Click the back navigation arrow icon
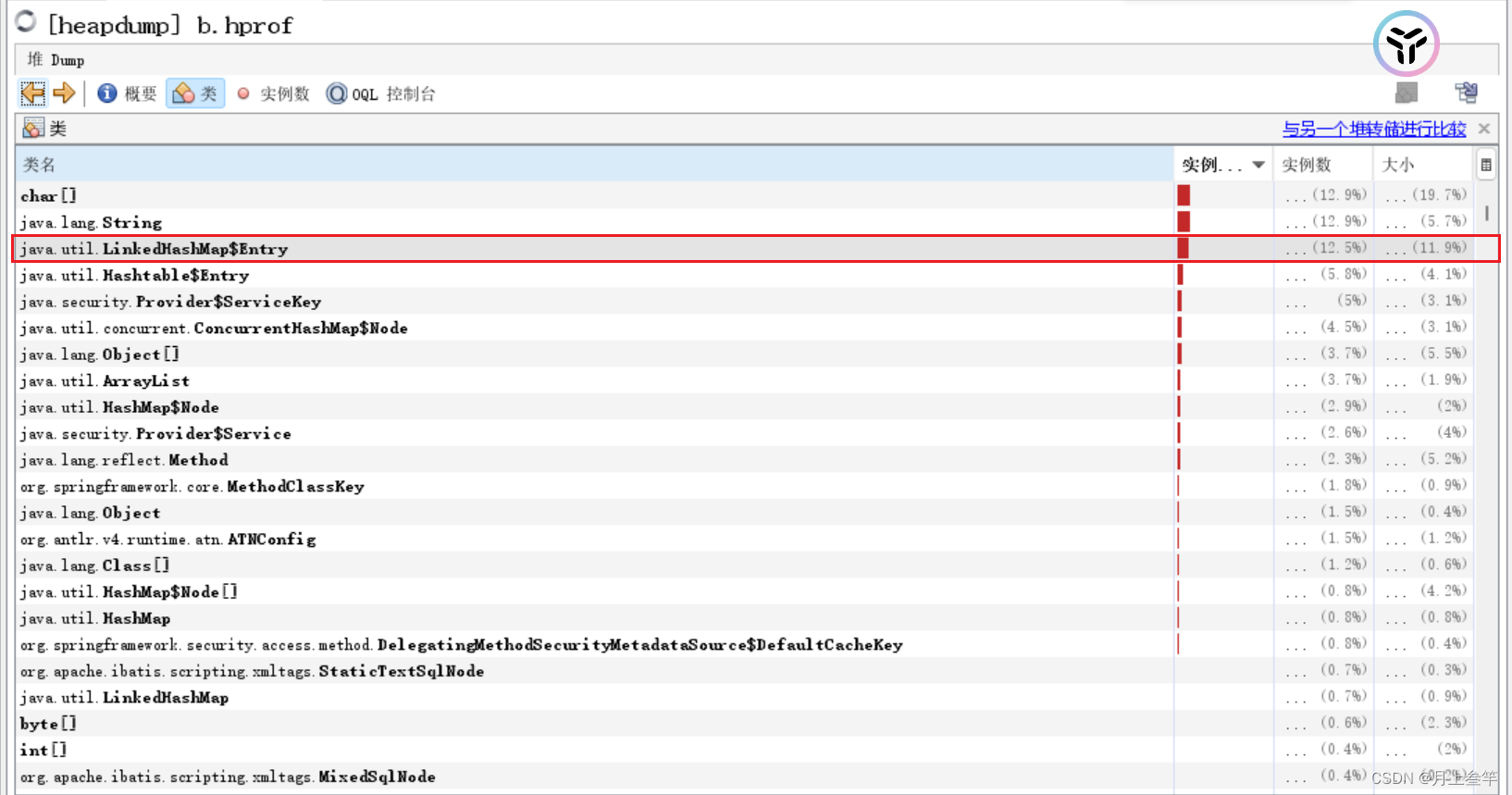 pyautogui.click(x=33, y=93)
